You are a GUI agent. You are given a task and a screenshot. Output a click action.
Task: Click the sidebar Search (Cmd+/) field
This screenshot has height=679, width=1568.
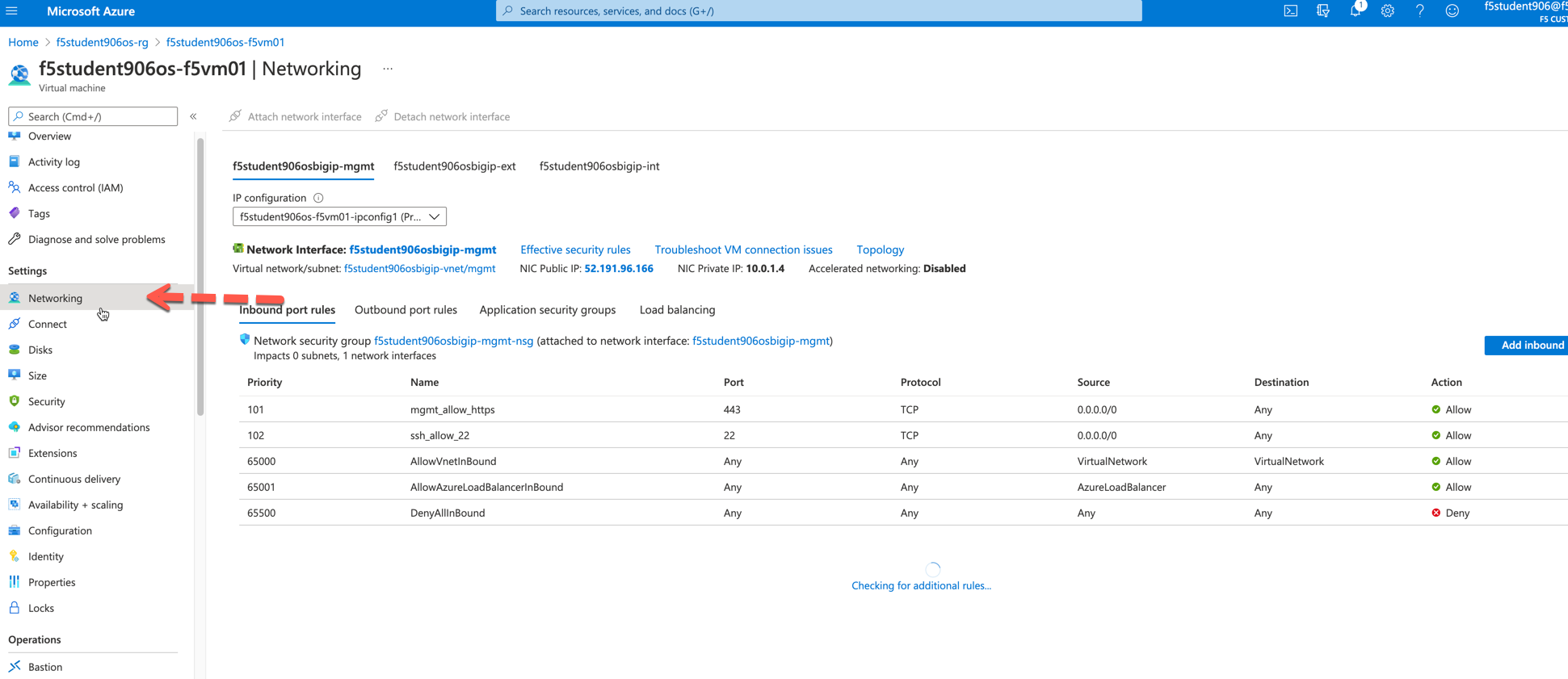tap(93, 116)
